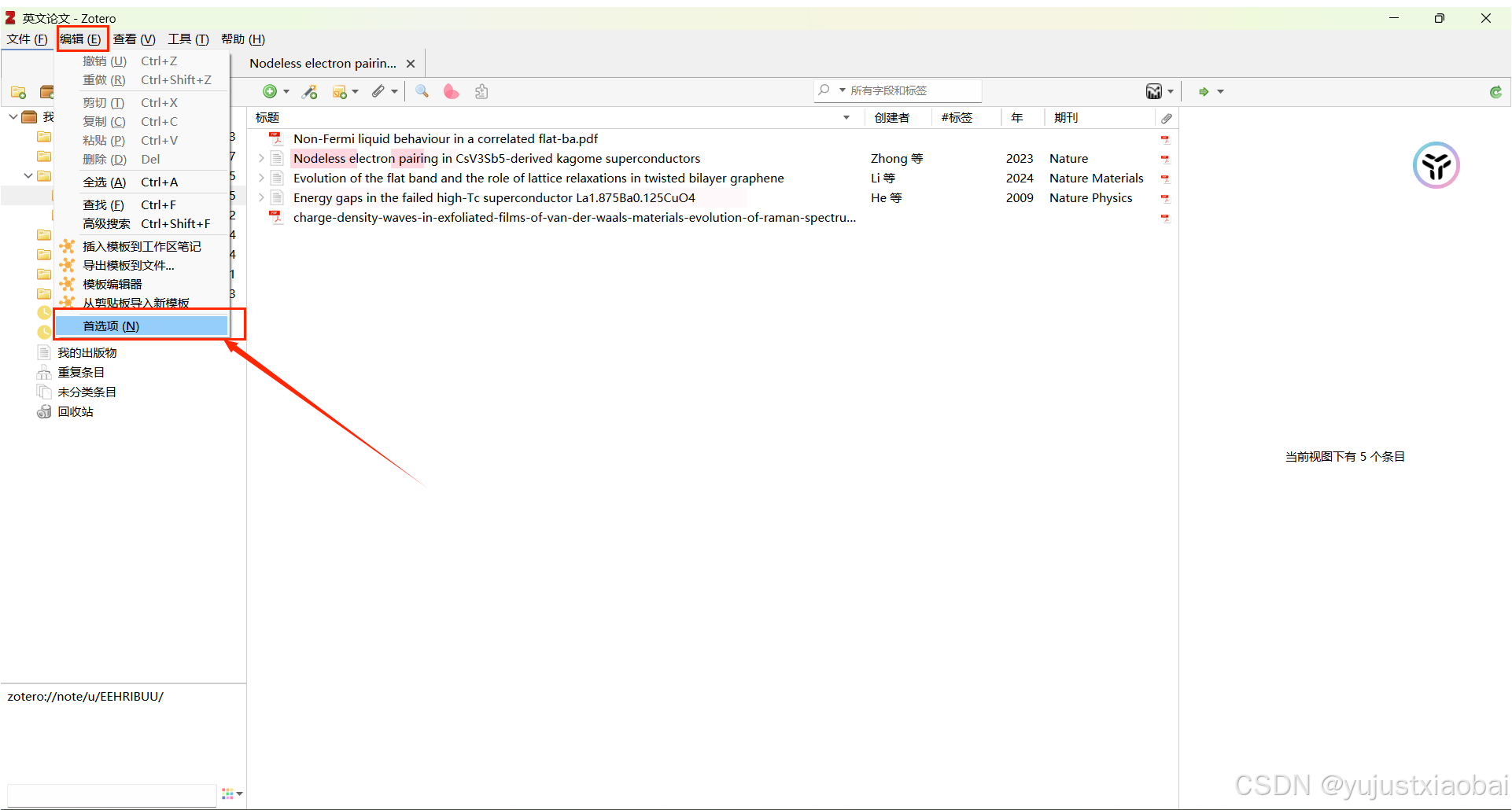Collapse the expanded subcollection folder
This screenshot has height=810, width=1512.
[28, 175]
